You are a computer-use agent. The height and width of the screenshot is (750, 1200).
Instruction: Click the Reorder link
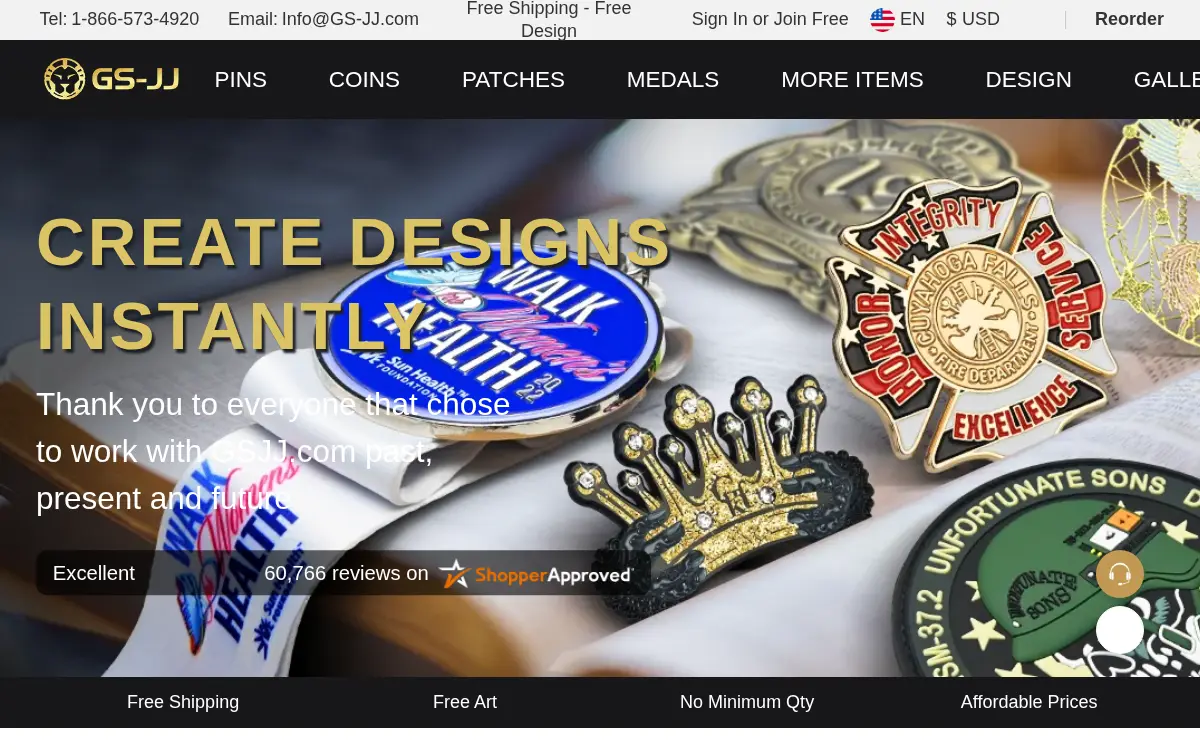[x=1129, y=19]
